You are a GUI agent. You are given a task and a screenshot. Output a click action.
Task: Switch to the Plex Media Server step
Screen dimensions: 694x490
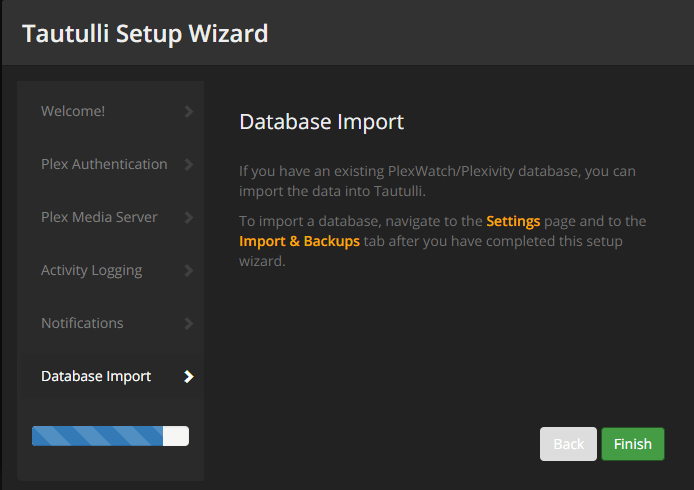pos(99,217)
